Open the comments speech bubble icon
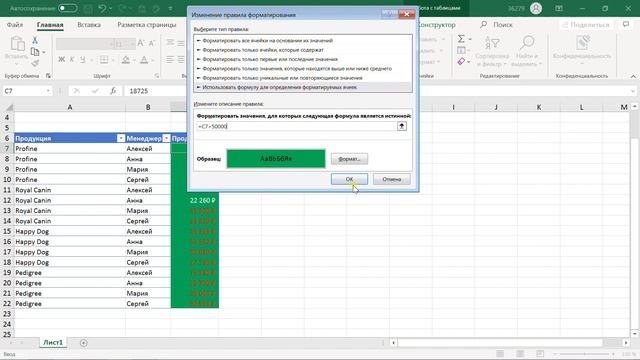 coord(626,24)
